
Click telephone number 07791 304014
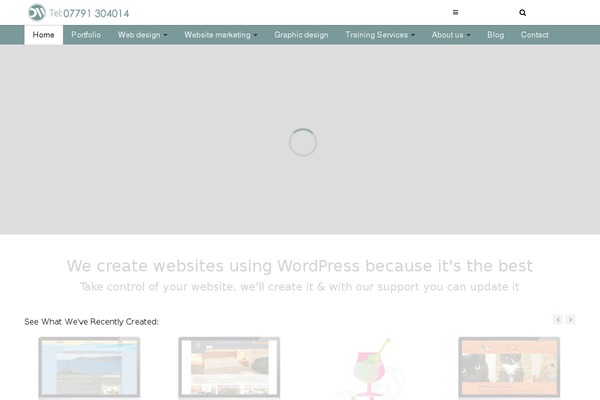pyautogui.click(x=96, y=13)
